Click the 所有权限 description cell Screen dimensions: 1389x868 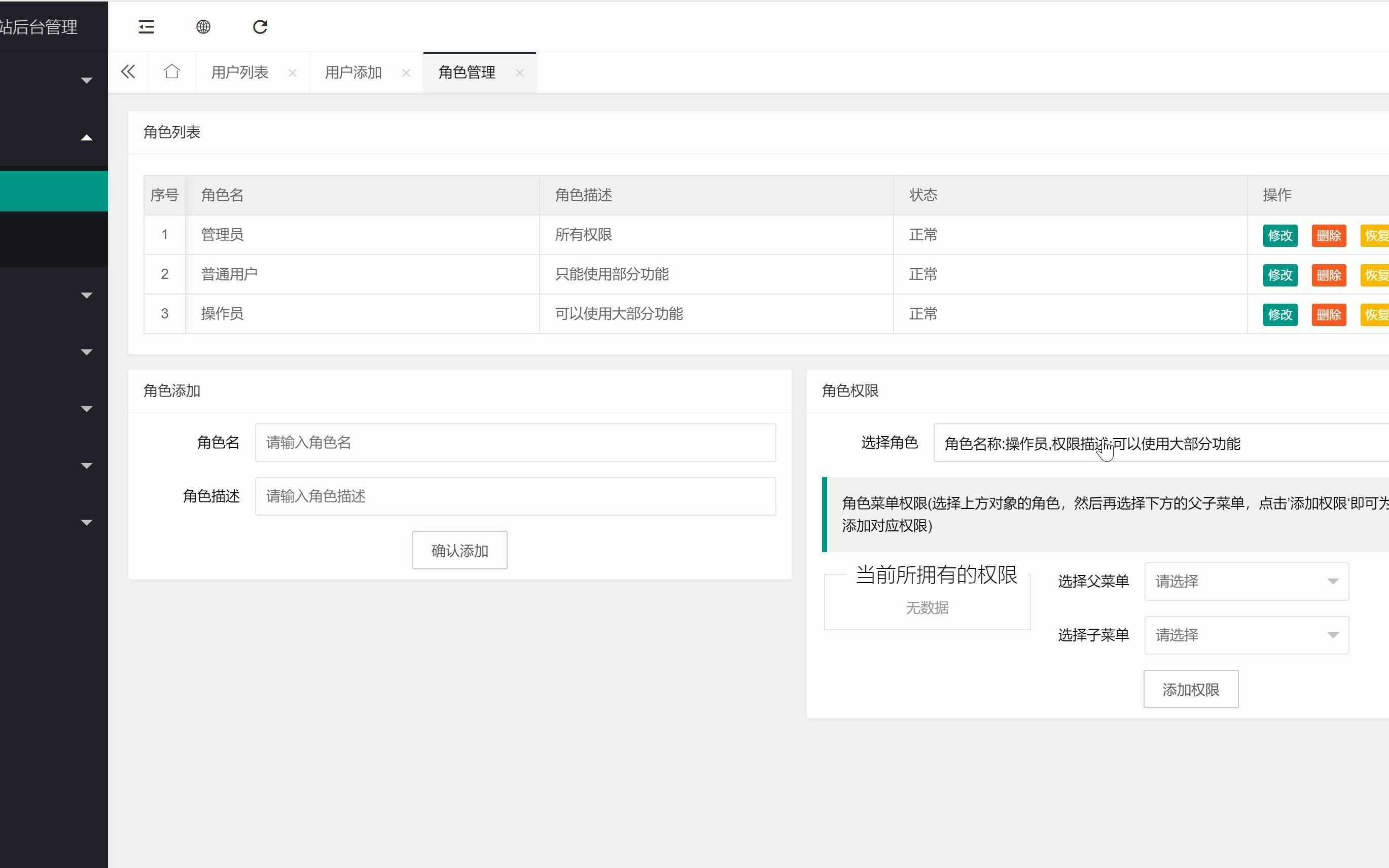click(x=716, y=235)
